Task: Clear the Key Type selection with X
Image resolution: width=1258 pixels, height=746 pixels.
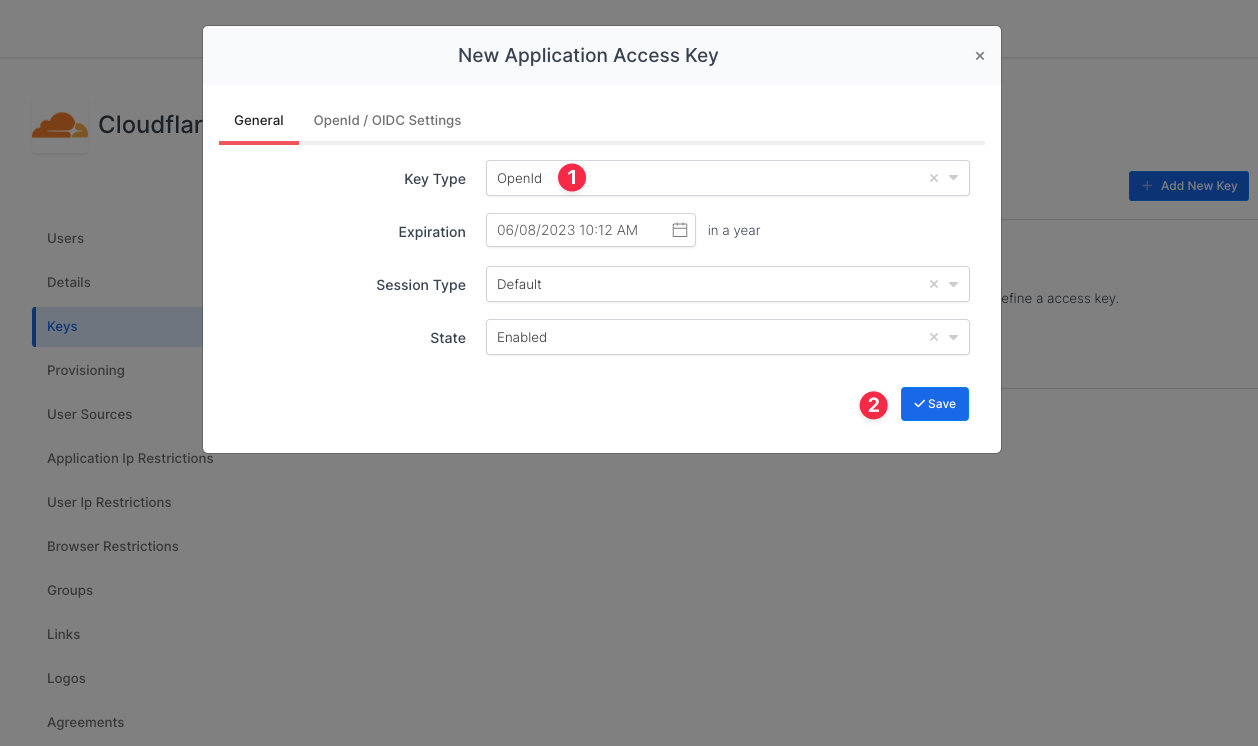Action: 934,178
